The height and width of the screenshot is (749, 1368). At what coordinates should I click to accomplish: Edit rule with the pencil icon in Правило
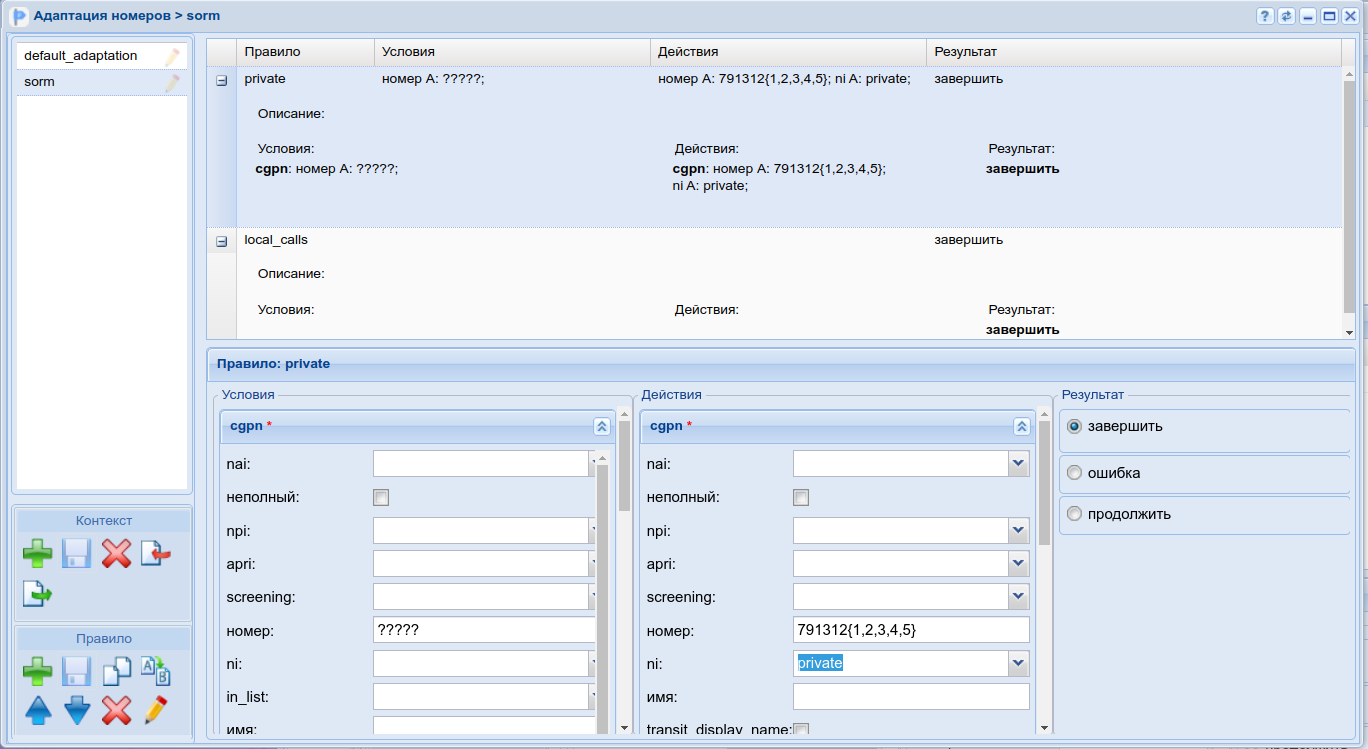(155, 710)
